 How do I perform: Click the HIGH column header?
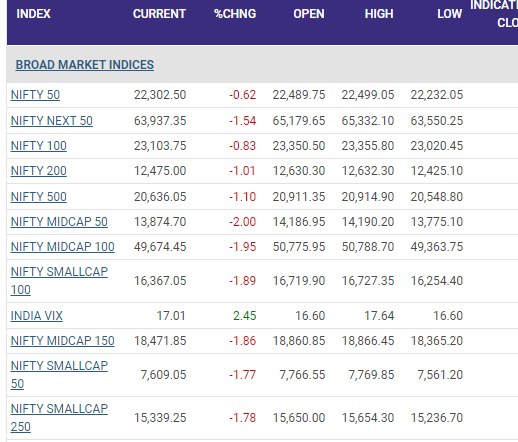pyautogui.click(x=379, y=14)
